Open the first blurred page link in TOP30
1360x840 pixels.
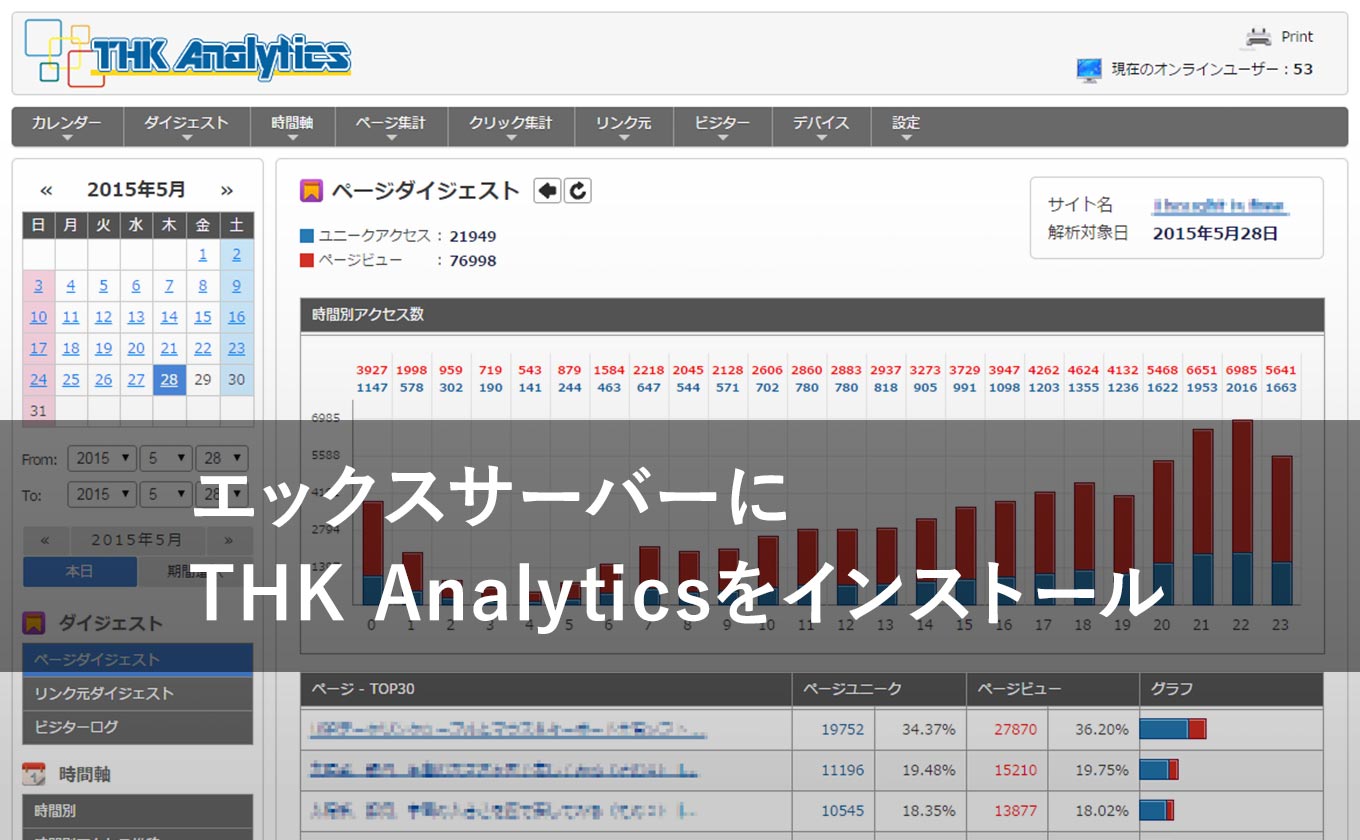pyautogui.click(x=508, y=731)
